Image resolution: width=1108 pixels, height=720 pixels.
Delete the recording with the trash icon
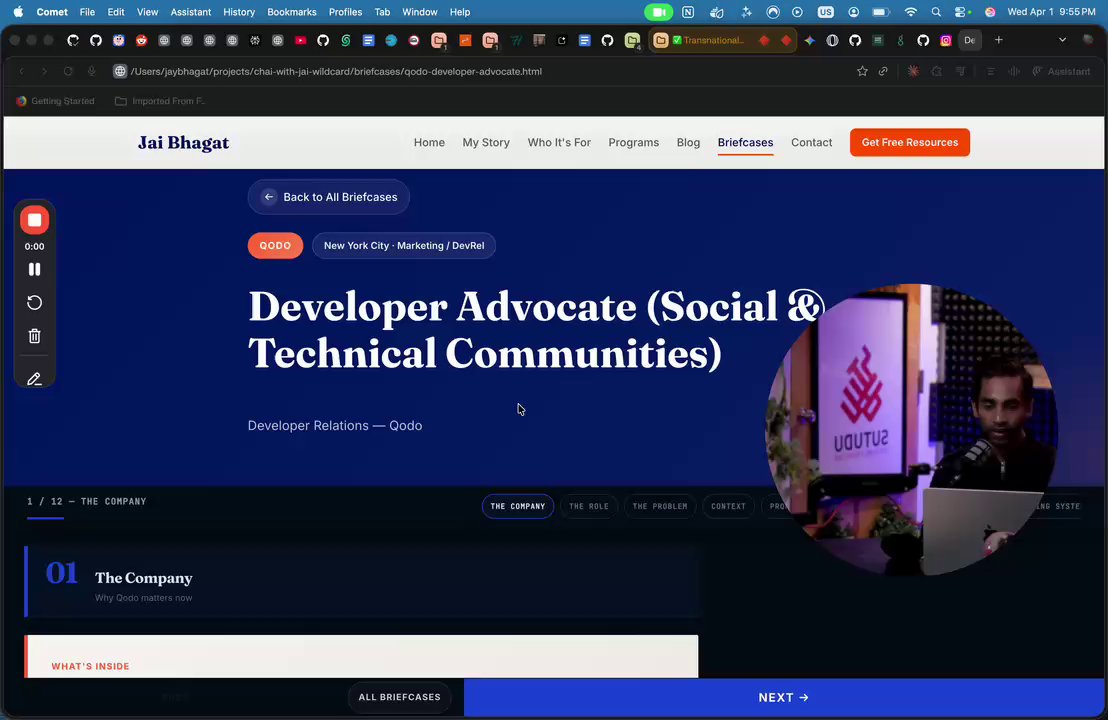(x=34, y=336)
